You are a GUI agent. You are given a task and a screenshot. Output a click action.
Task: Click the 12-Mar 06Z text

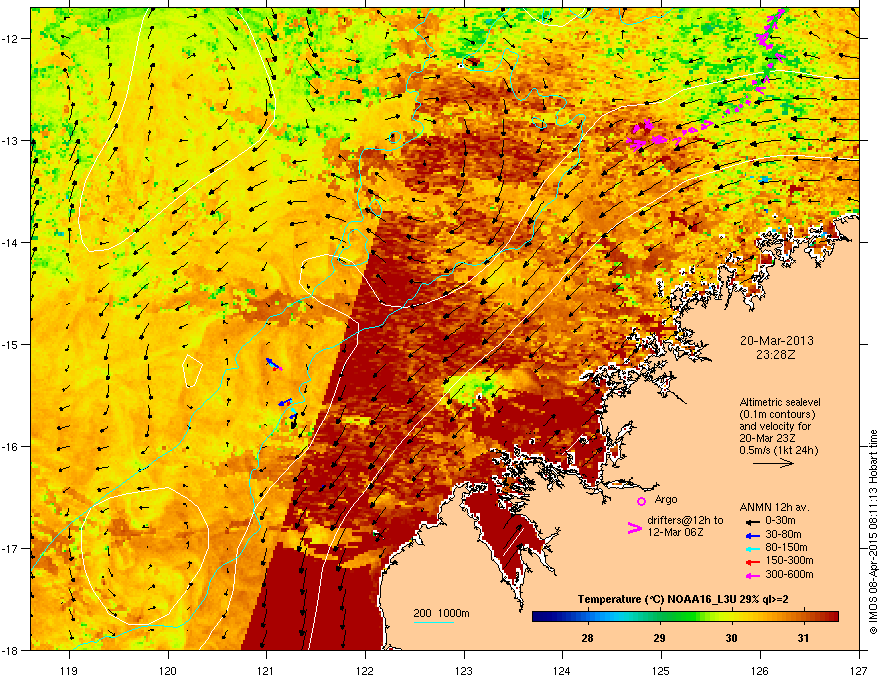click(x=675, y=532)
